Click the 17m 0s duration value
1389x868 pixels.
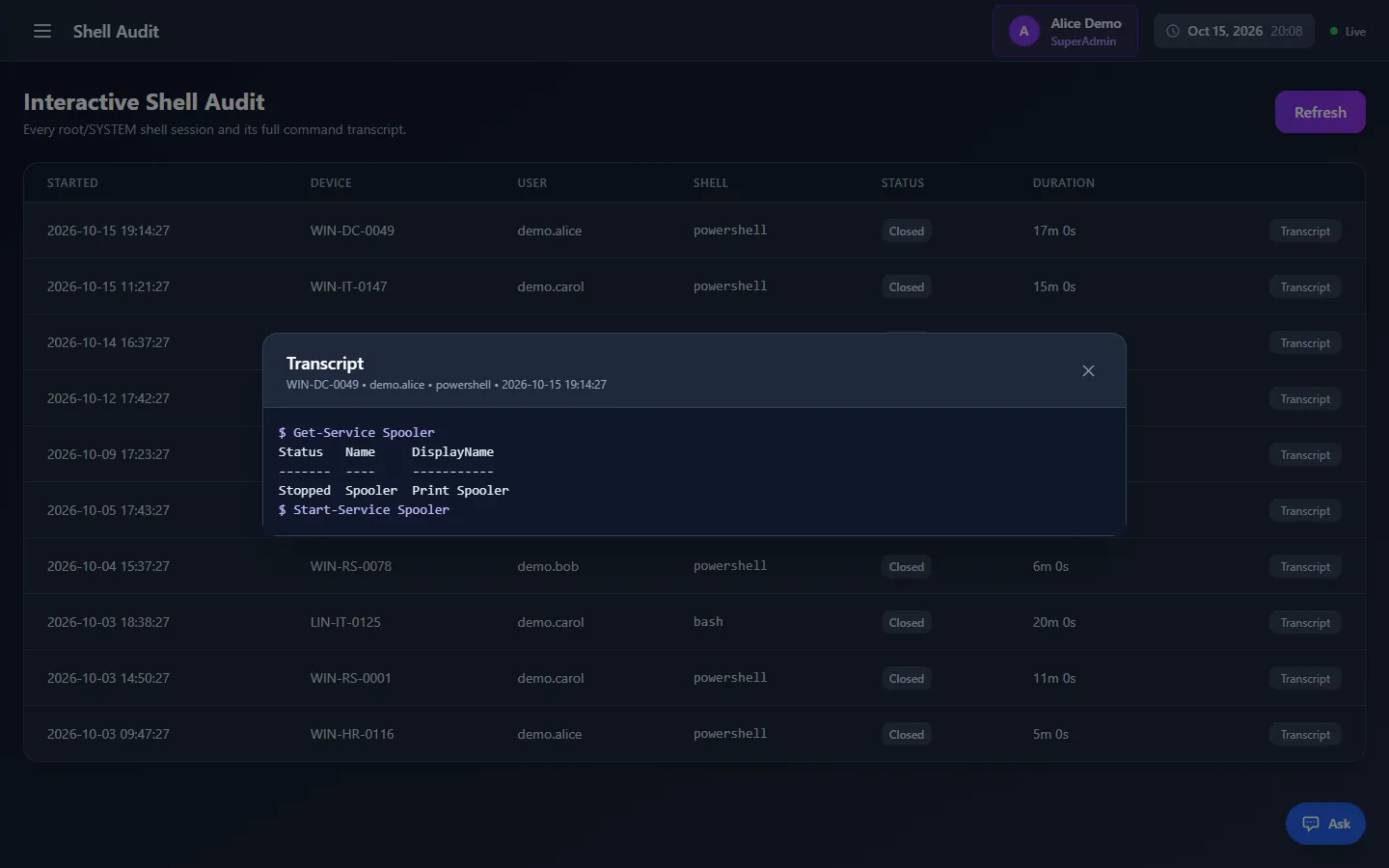pyautogui.click(x=1054, y=231)
